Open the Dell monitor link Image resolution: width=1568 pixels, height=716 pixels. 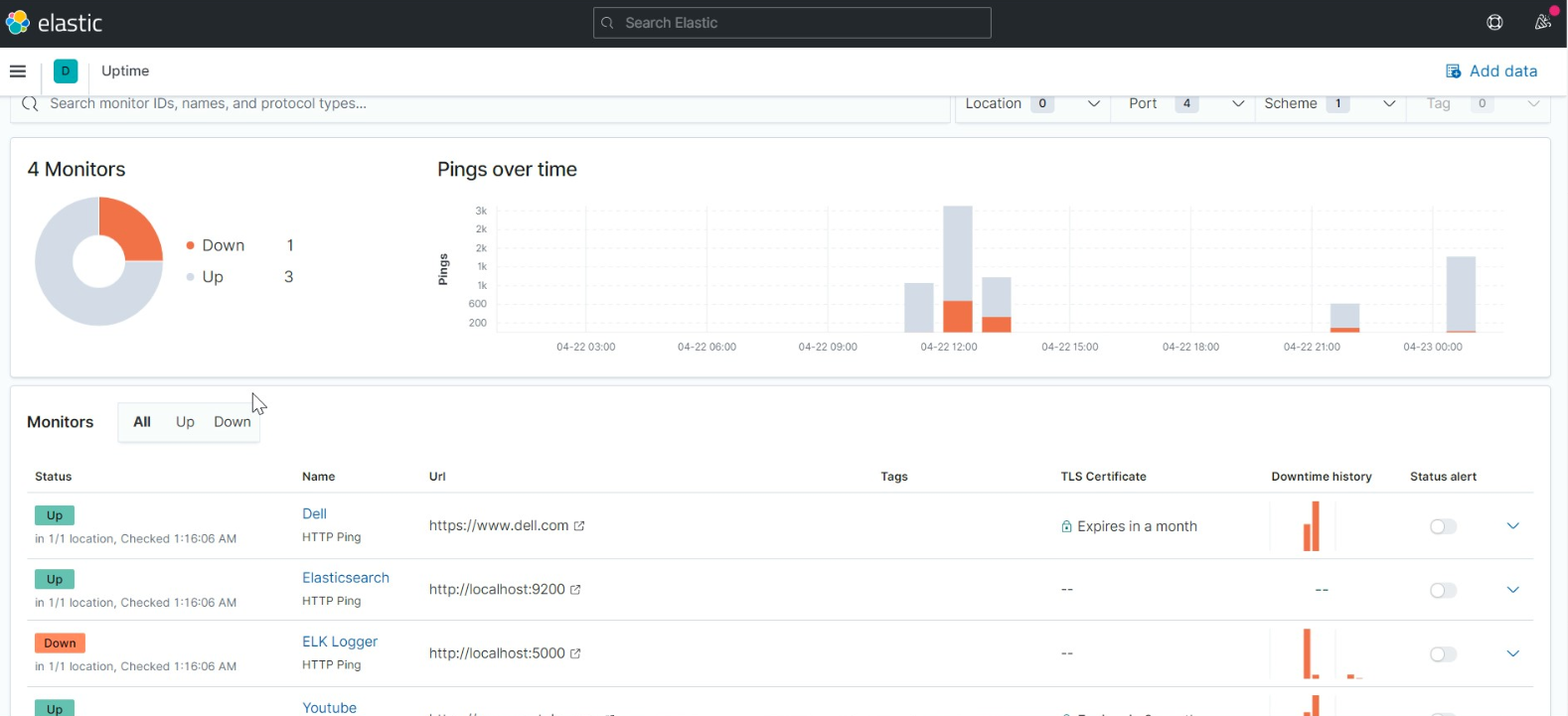[314, 513]
